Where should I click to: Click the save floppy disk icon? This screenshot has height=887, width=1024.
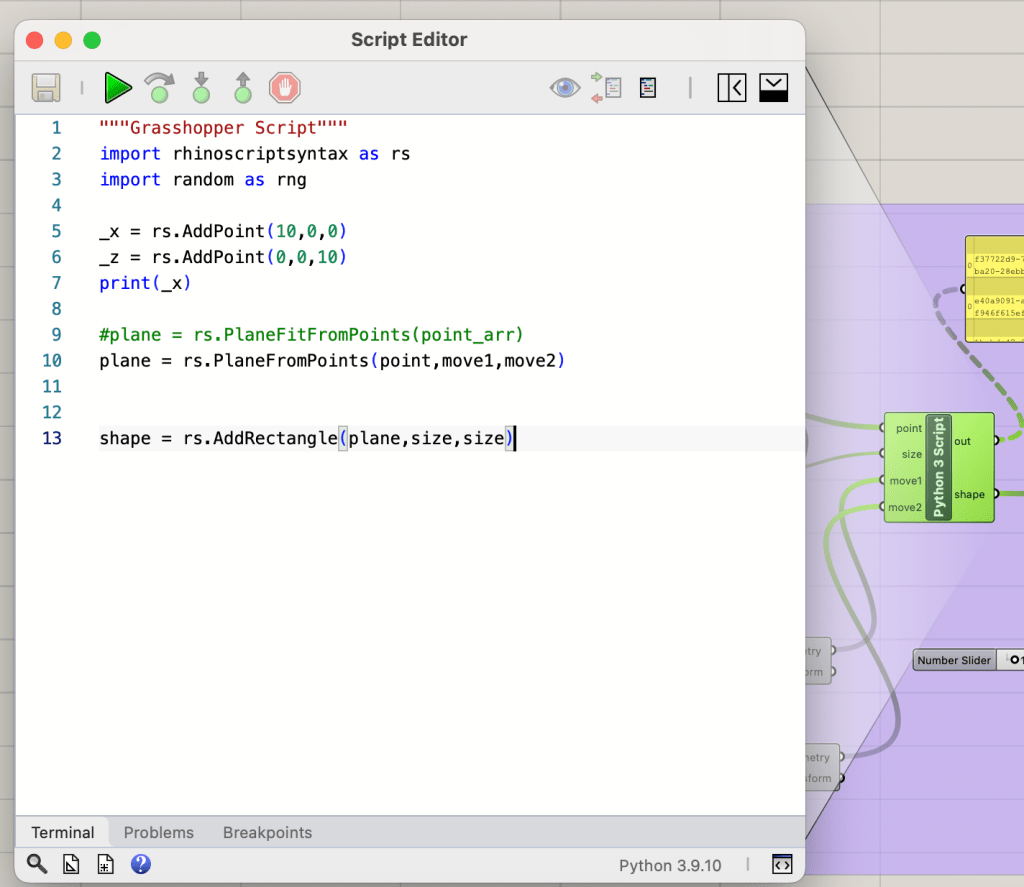click(x=46, y=88)
